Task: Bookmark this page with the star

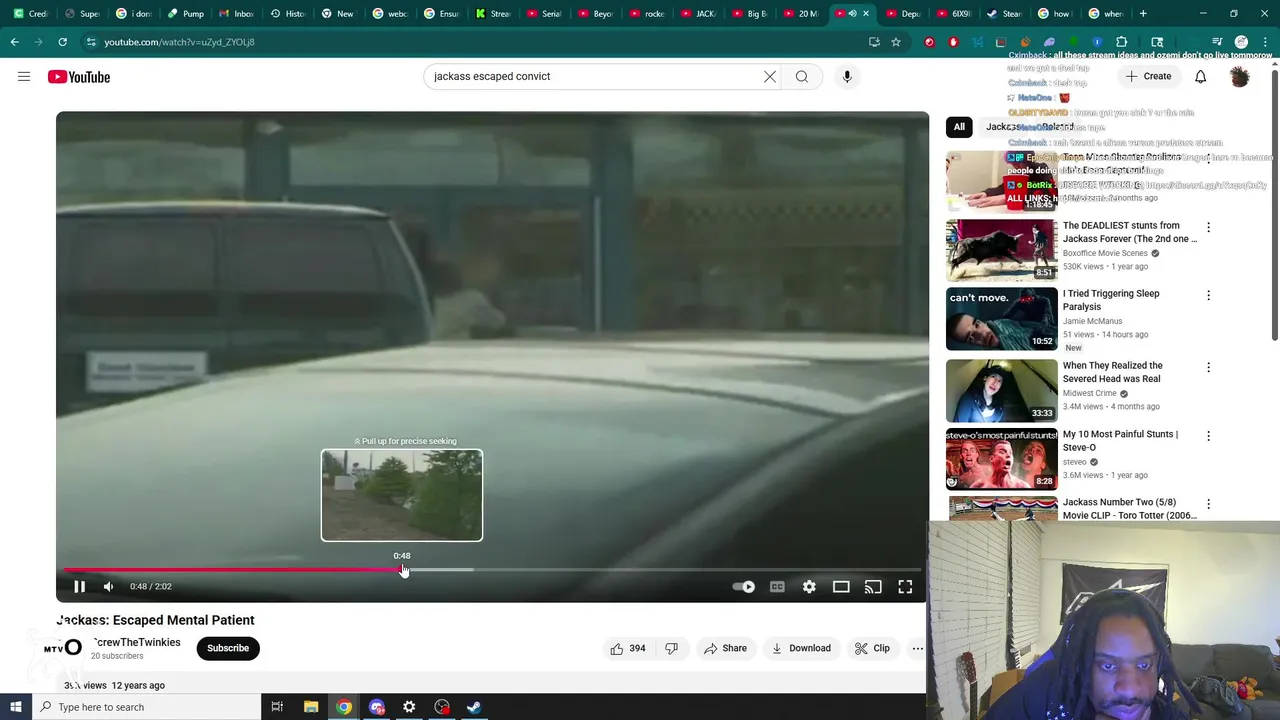Action: pos(896,42)
